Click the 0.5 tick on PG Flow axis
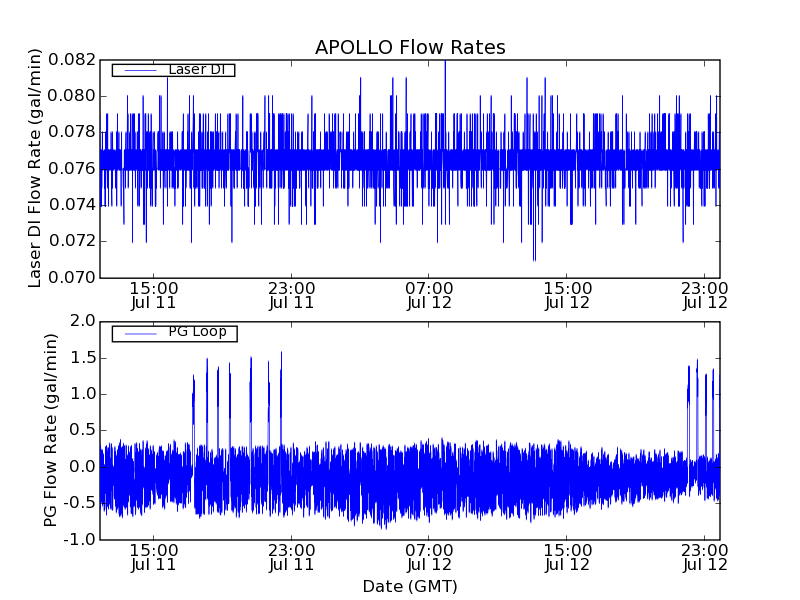The height and width of the screenshot is (600, 800). pyautogui.click(x=83, y=430)
